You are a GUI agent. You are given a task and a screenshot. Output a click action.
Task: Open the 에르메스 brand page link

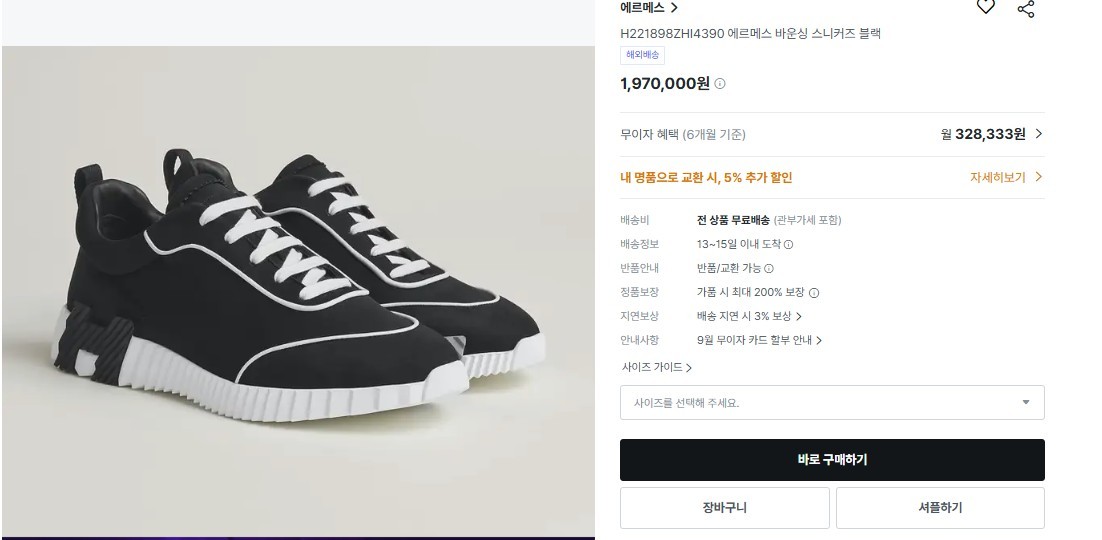point(649,8)
